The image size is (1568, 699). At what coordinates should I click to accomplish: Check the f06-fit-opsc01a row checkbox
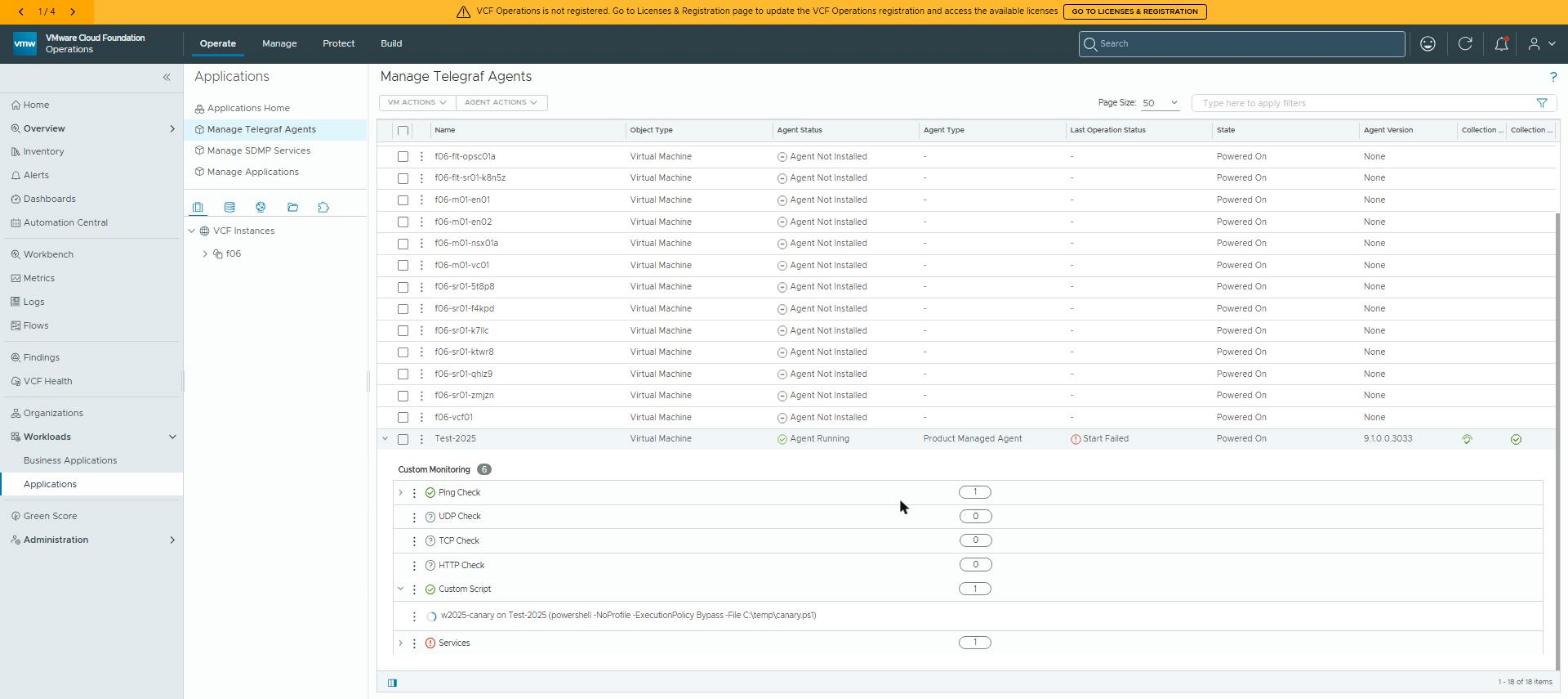403,156
